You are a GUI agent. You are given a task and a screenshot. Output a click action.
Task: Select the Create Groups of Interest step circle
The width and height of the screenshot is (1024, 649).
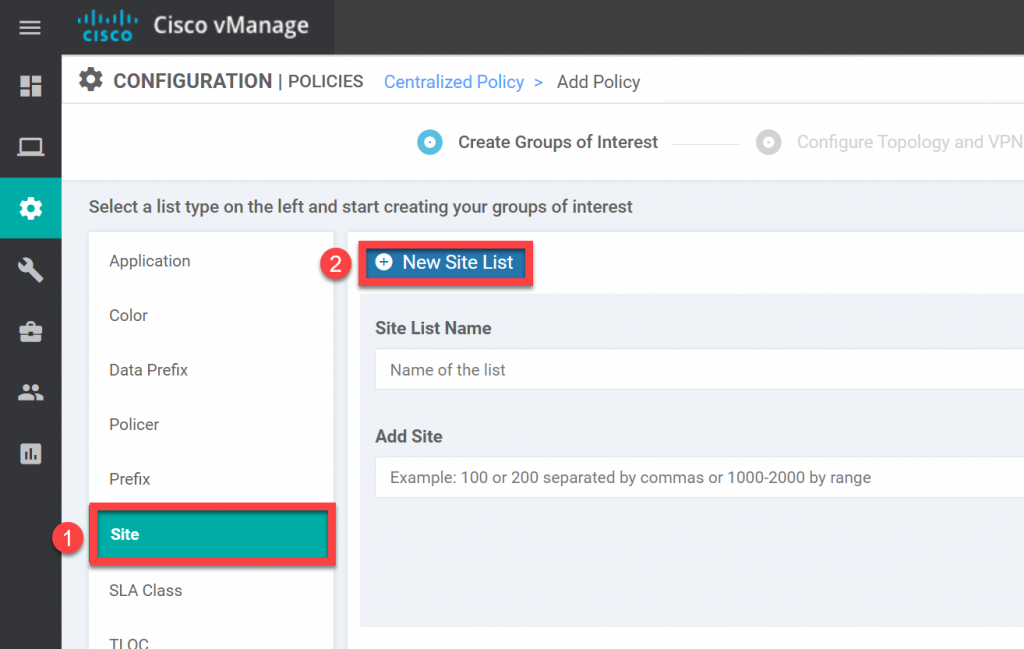[430, 142]
